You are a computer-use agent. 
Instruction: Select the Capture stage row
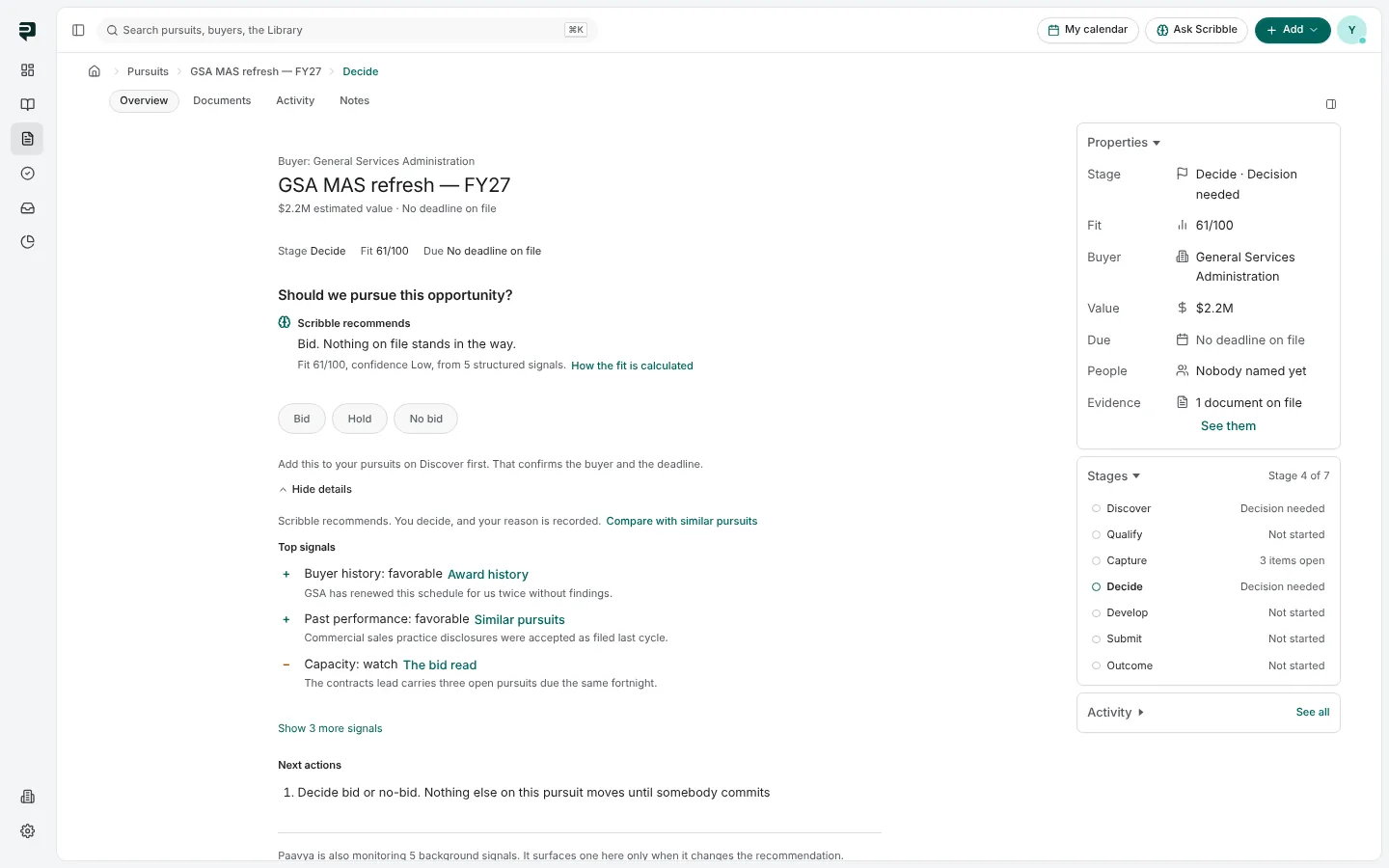(1209, 561)
